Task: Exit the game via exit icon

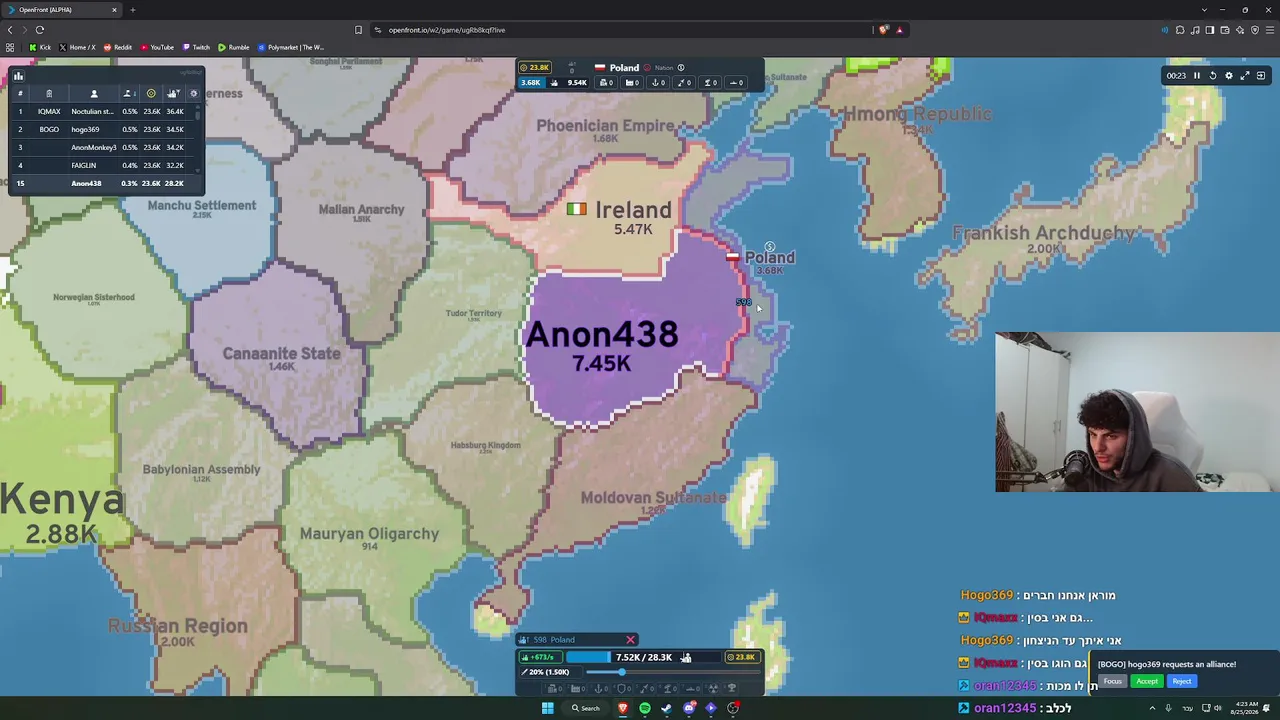Action: (1261, 76)
